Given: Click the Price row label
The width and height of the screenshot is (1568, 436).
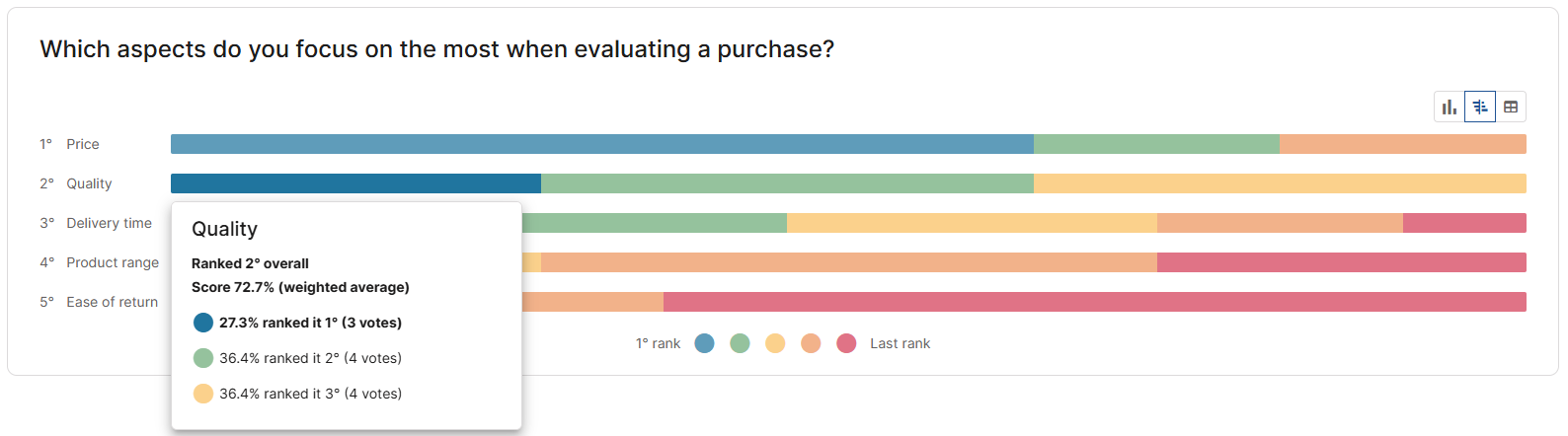Looking at the screenshot, I should coord(83,144).
